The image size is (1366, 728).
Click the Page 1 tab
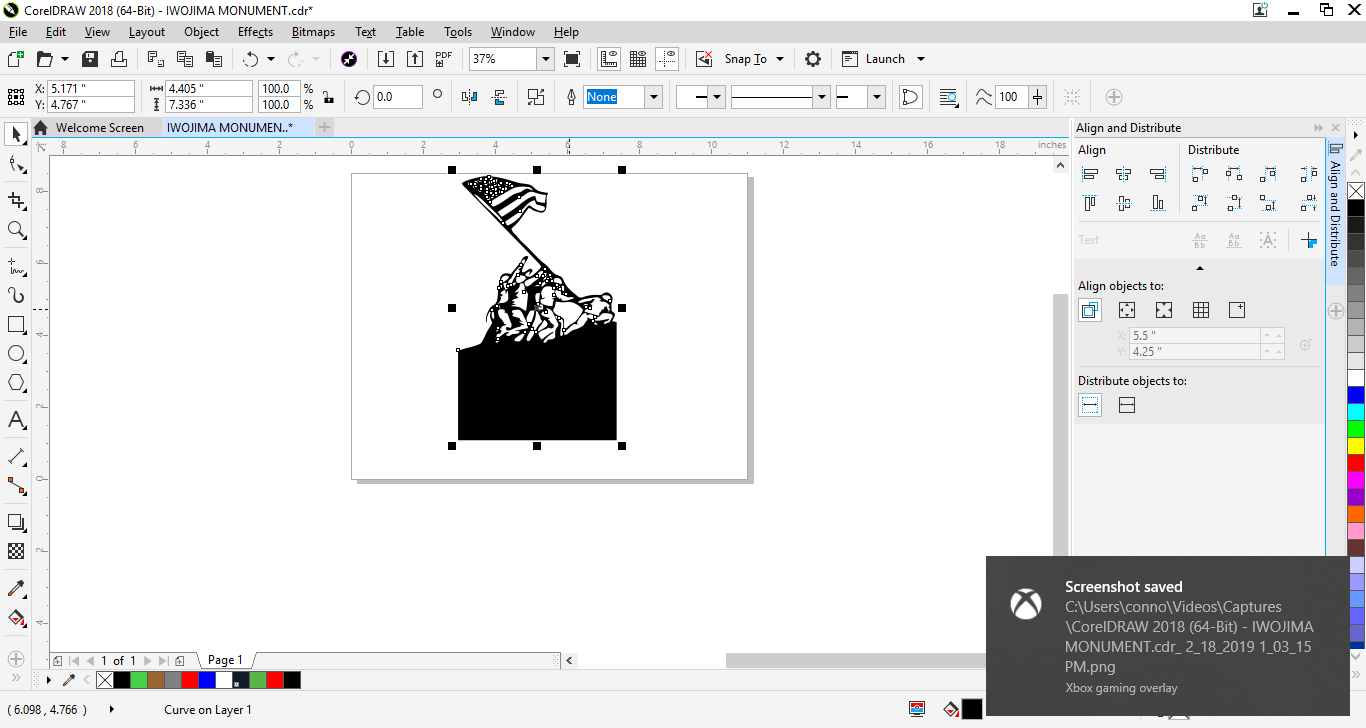[x=225, y=660]
